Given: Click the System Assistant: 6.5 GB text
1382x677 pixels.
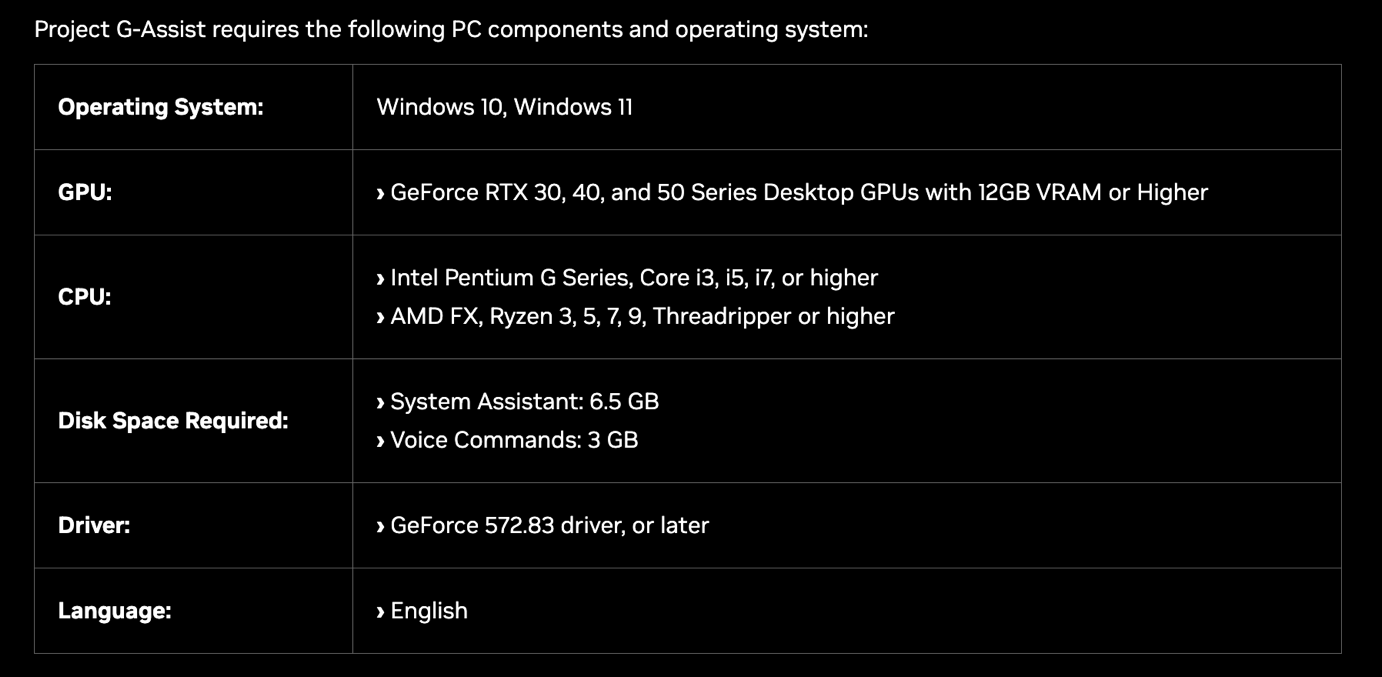Looking at the screenshot, I should coord(524,402).
